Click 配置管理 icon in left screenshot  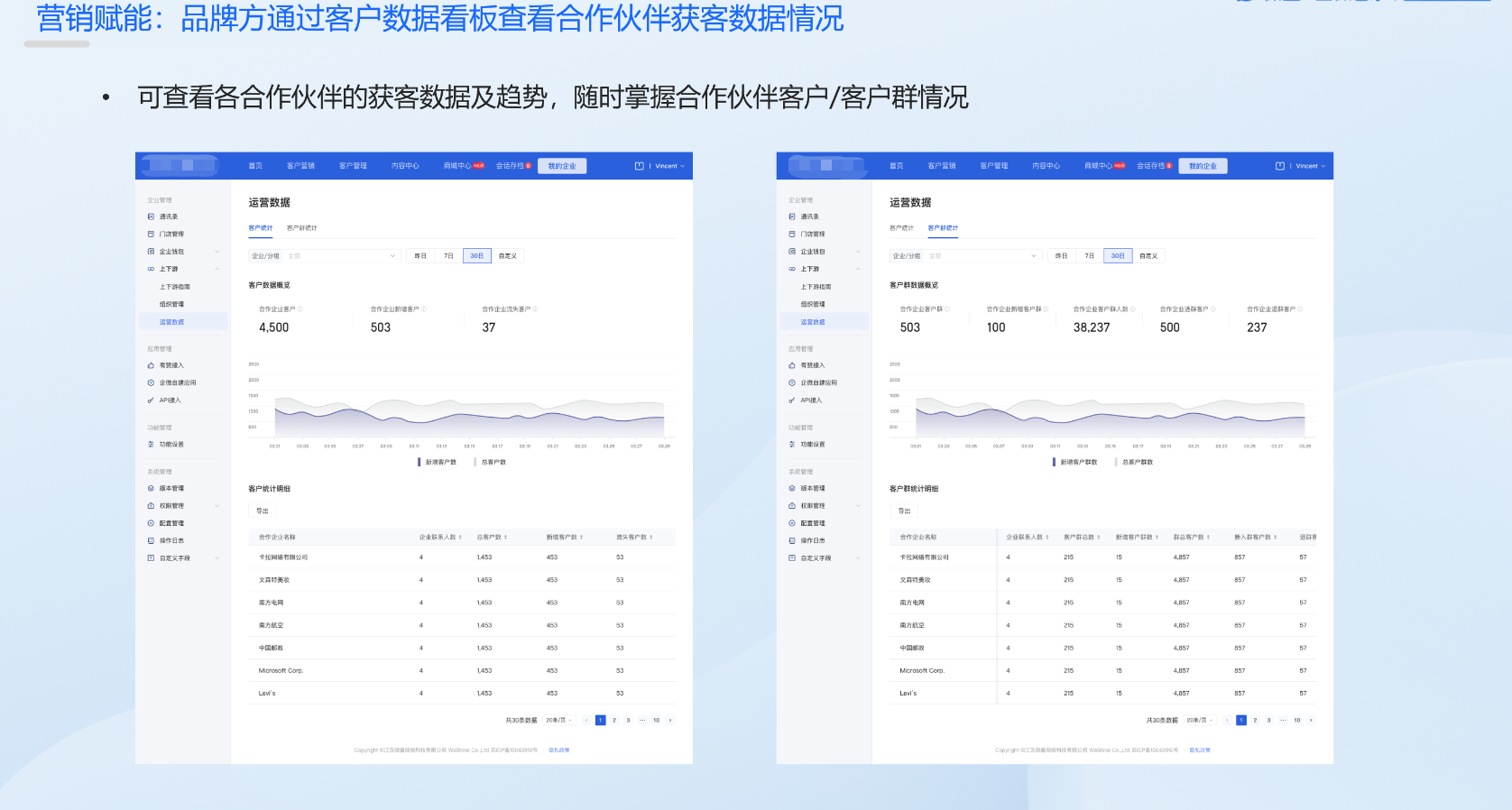pos(151,523)
